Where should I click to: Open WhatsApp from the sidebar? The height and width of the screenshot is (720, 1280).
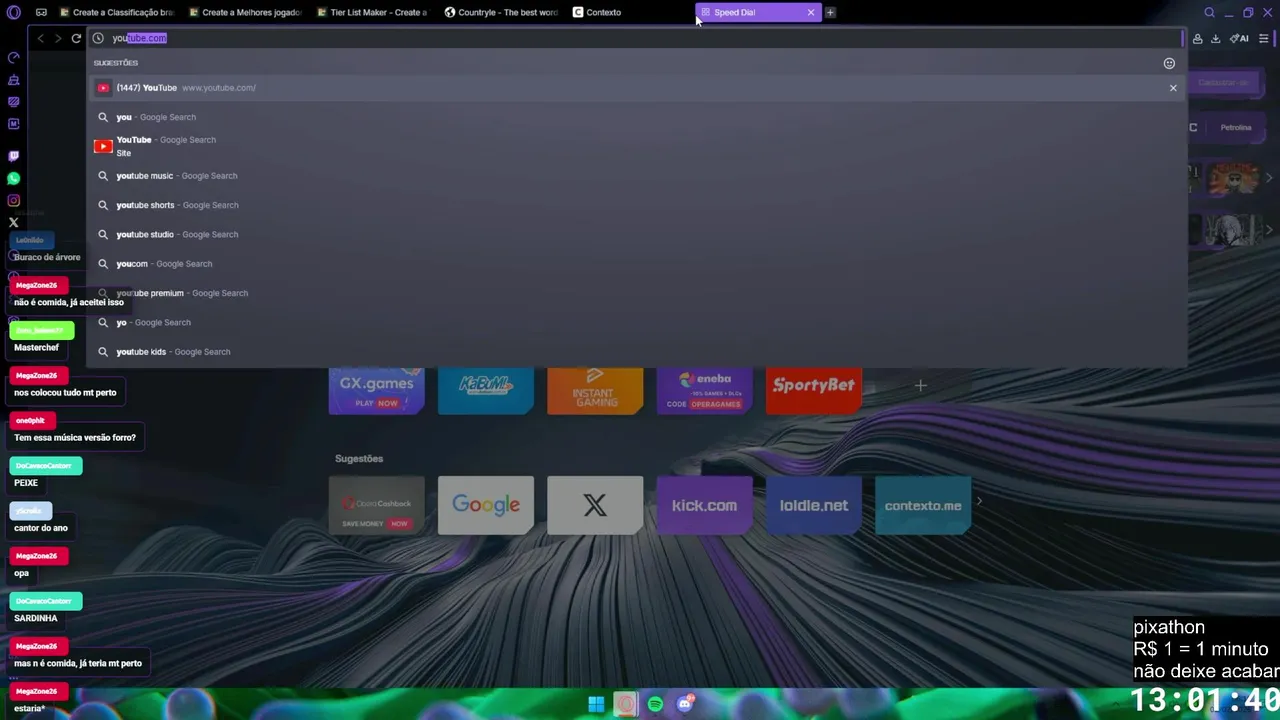pos(14,178)
